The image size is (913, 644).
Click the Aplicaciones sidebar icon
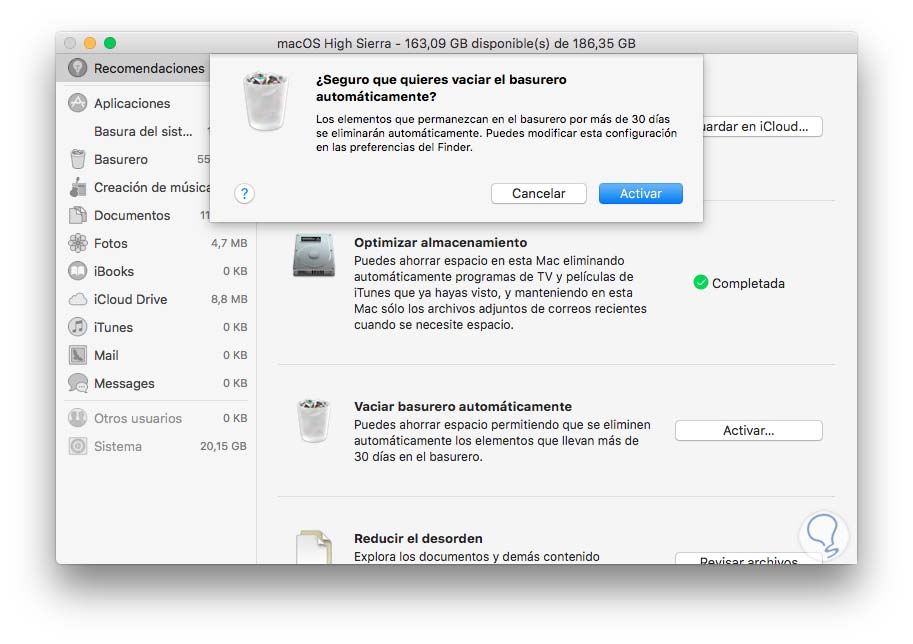click(x=77, y=103)
